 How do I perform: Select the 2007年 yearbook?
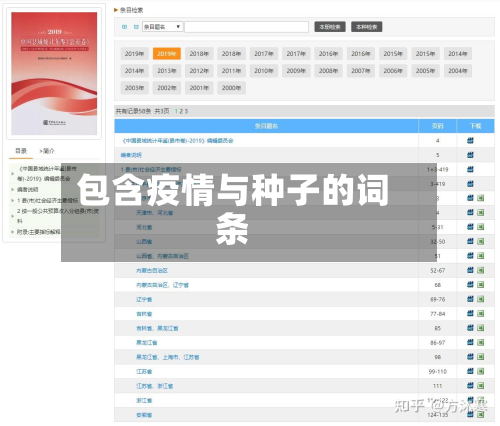click(361, 71)
